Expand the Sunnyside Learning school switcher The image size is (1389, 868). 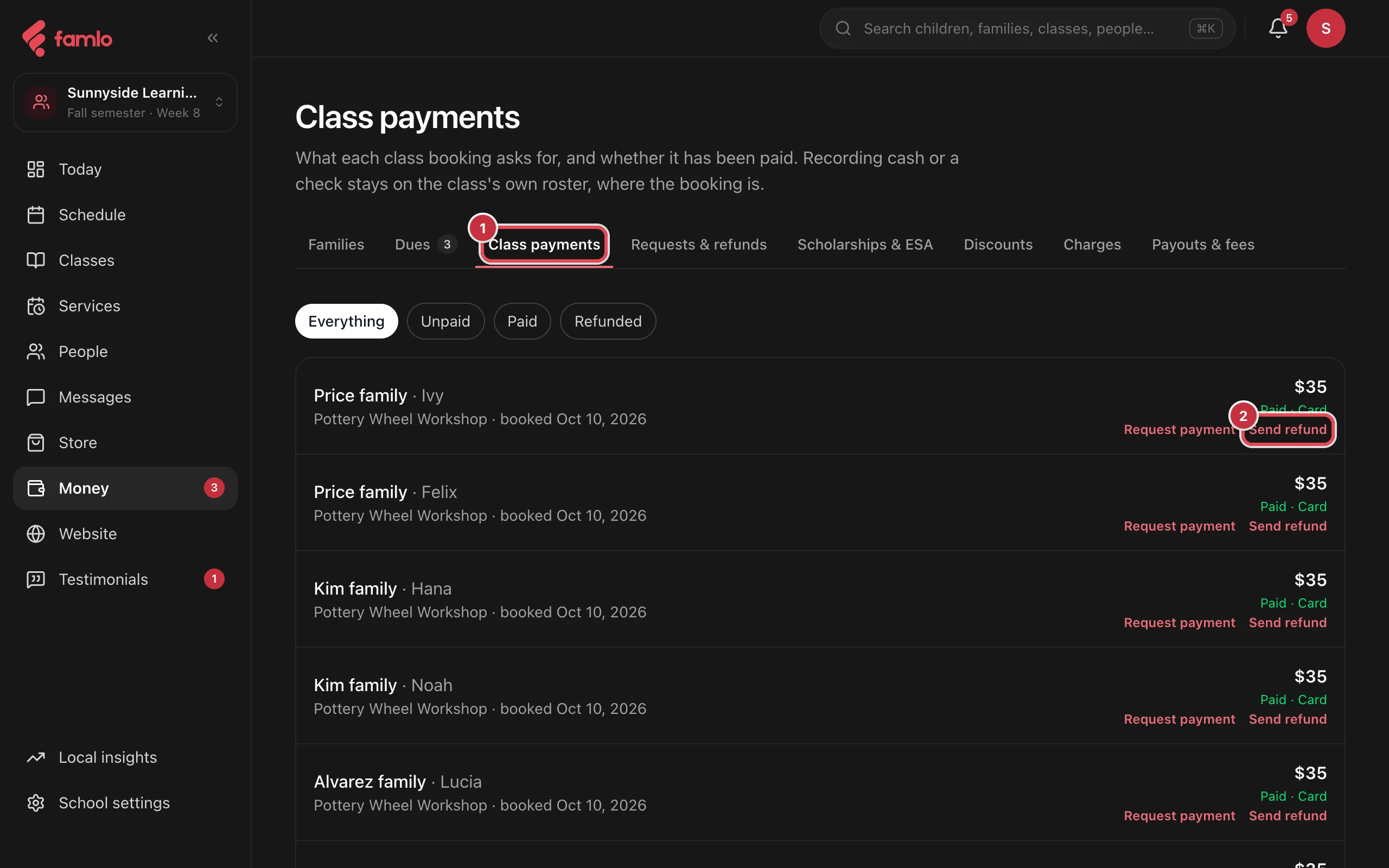coord(125,102)
